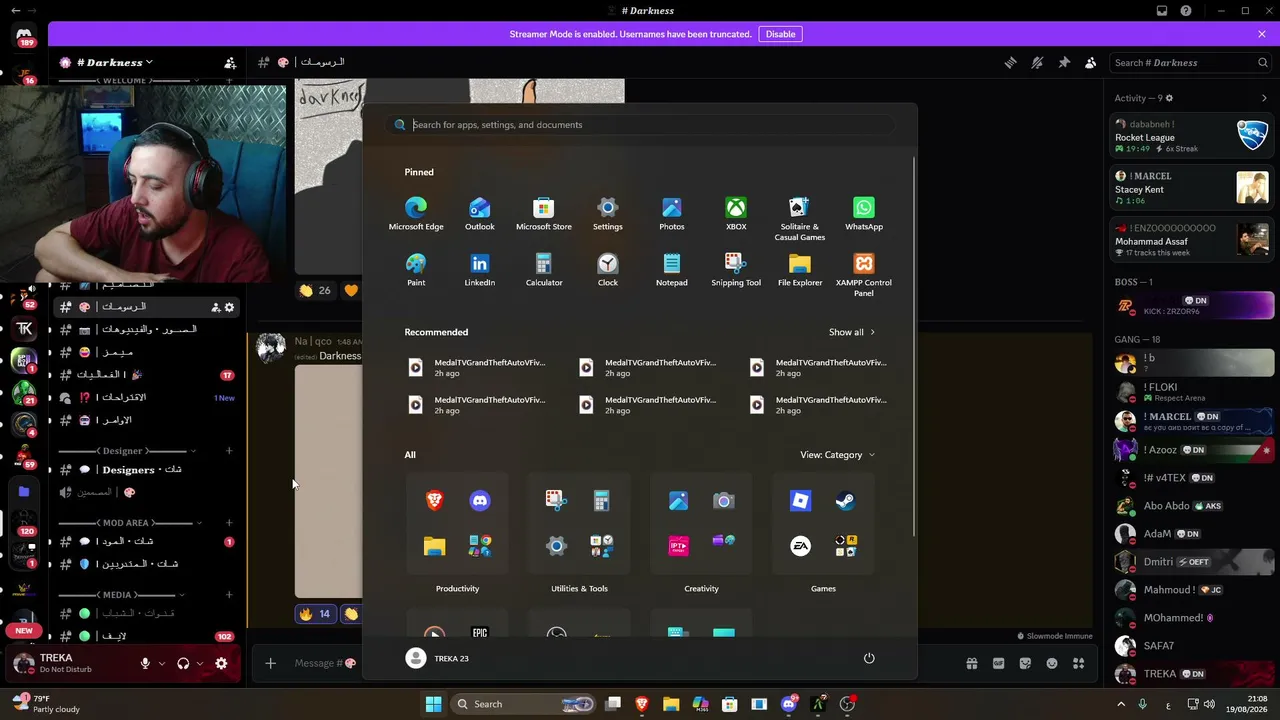1280x720 pixels.
Task: Launch the Photos app
Action: (x=672, y=214)
